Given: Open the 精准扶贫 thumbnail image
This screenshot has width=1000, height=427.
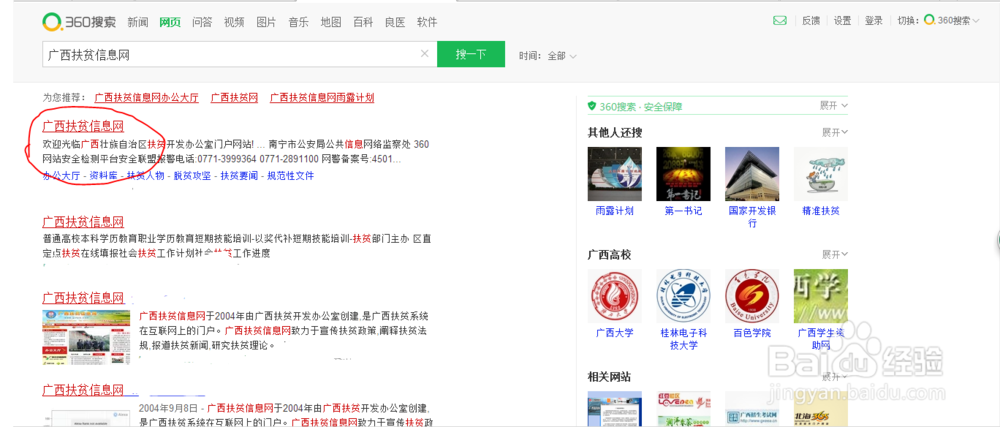Looking at the screenshot, I should pyautogui.click(x=821, y=174).
